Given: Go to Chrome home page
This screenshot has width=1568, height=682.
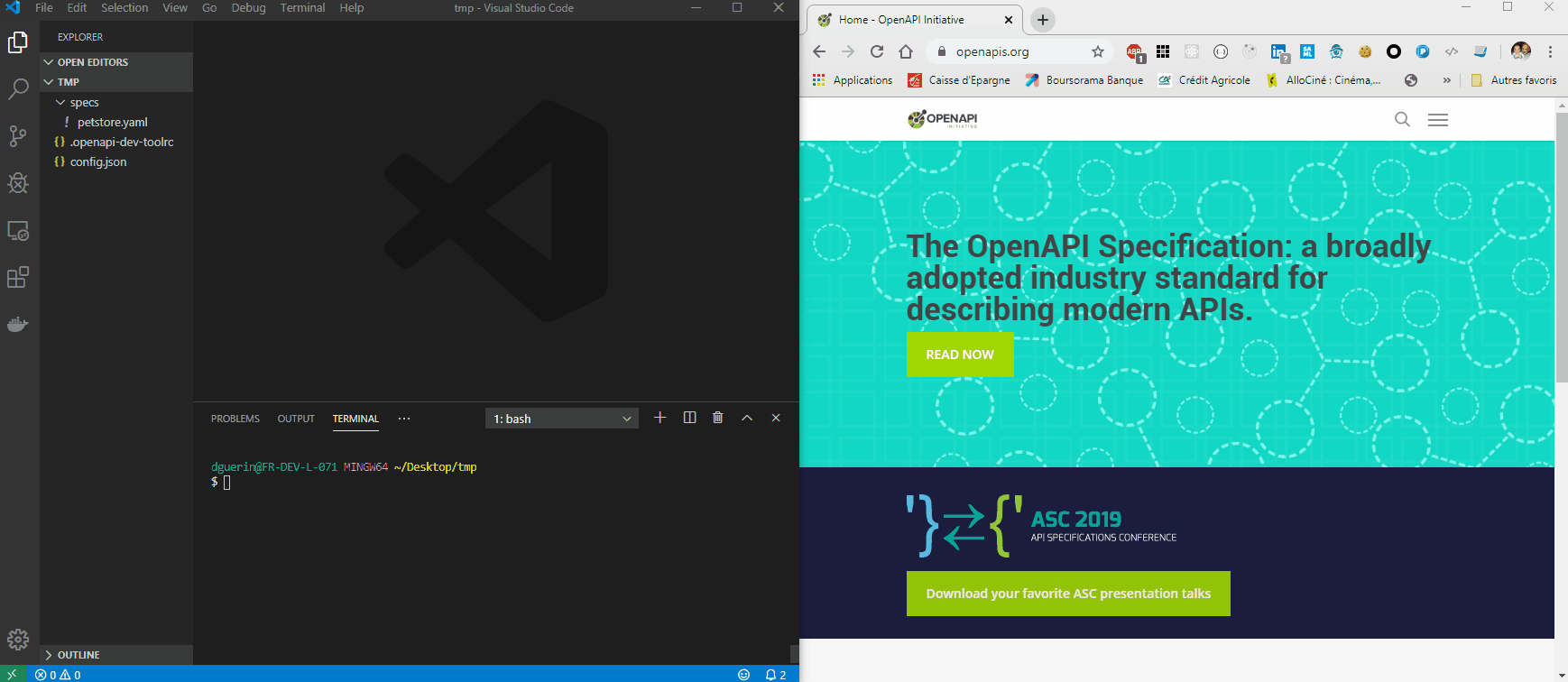Looking at the screenshot, I should point(906,51).
